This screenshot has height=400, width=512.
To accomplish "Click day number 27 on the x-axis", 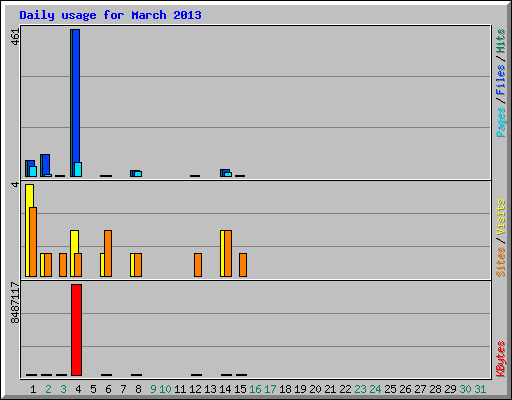I will tap(420, 389).
